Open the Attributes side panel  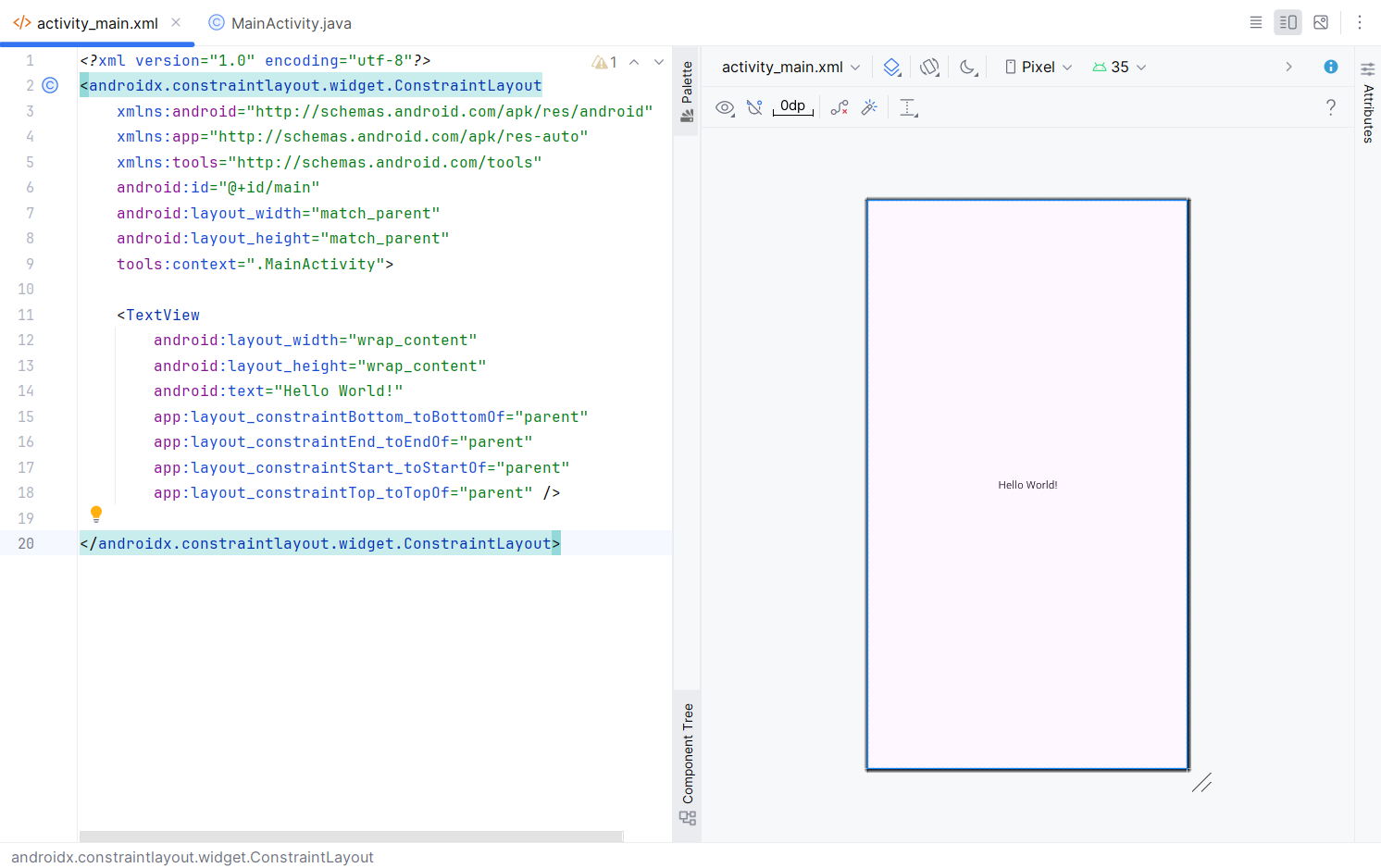[1368, 102]
